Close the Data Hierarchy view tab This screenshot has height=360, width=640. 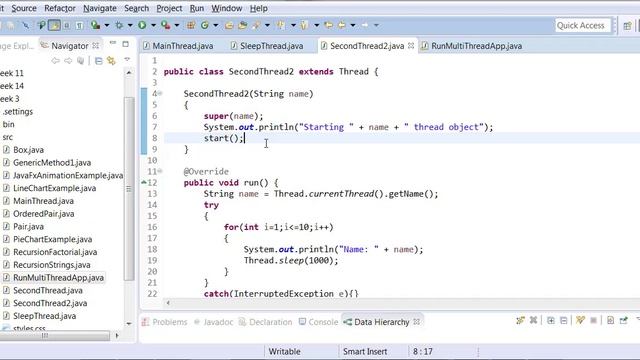click(x=416, y=322)
